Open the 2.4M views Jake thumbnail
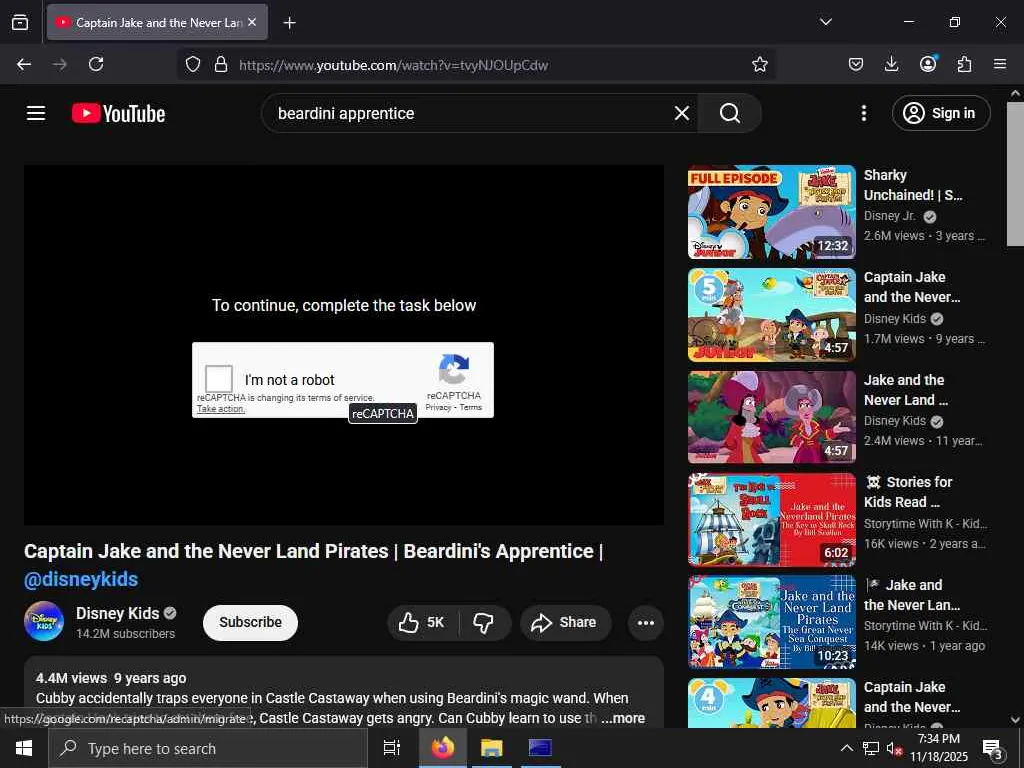The height and width of the screenshot is (768, 1024). pos(771,417)
